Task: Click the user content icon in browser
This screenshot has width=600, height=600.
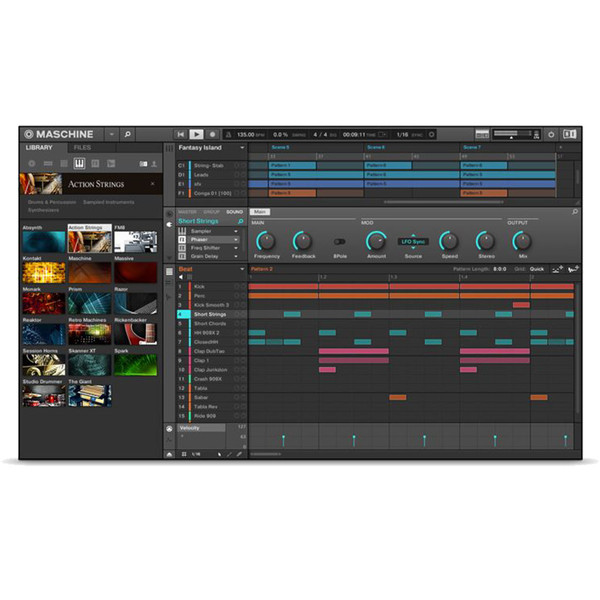Action: [154, 164]
